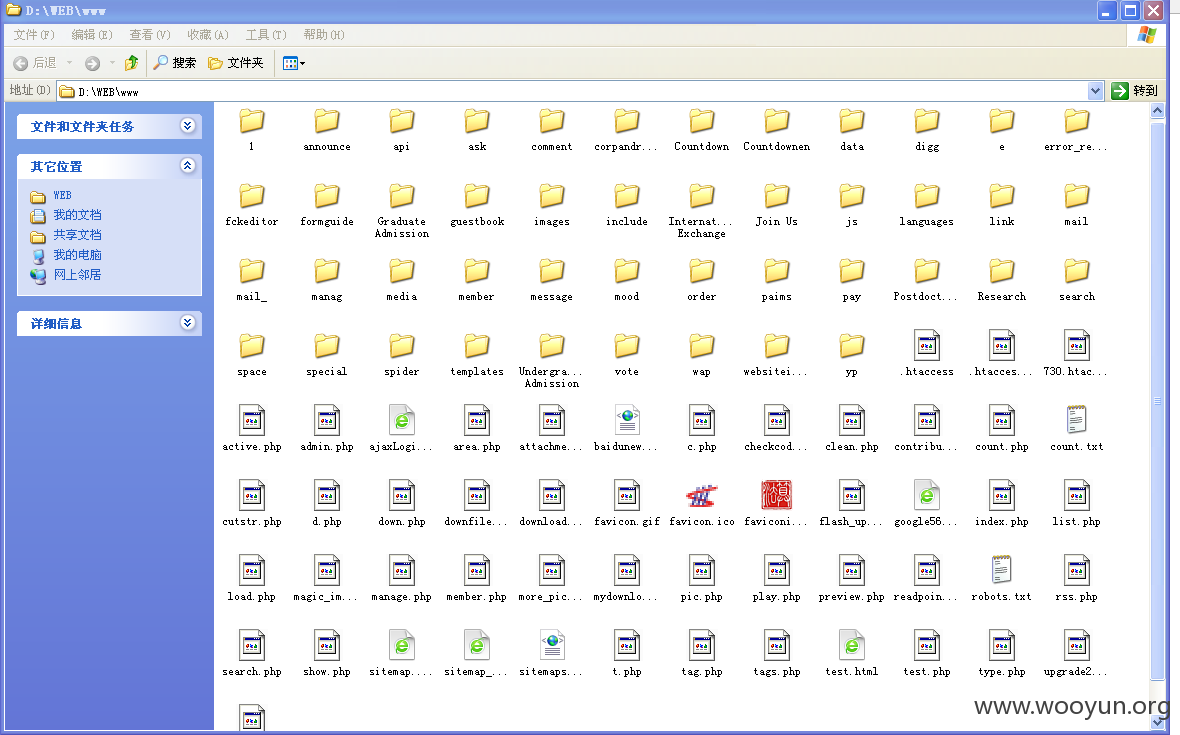Open 我的文档 from sidebar
Image resolution: width=1180 pixels, height=735 pixels.
pos(77,215)
